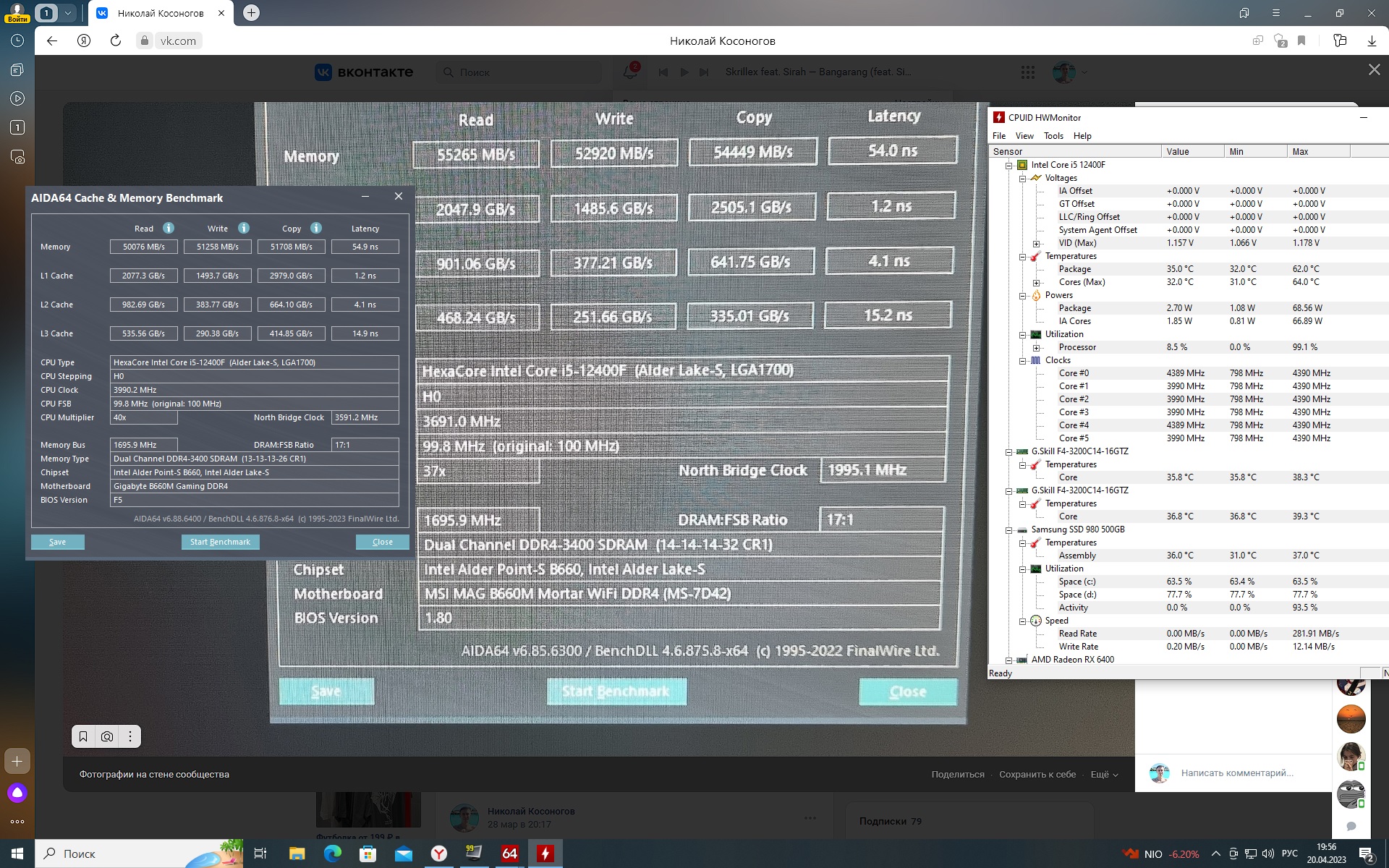Expand the 'Ещё' dropdown under the photo
This screenshot has height=868, width=1389.
(x=1104, y=774)
